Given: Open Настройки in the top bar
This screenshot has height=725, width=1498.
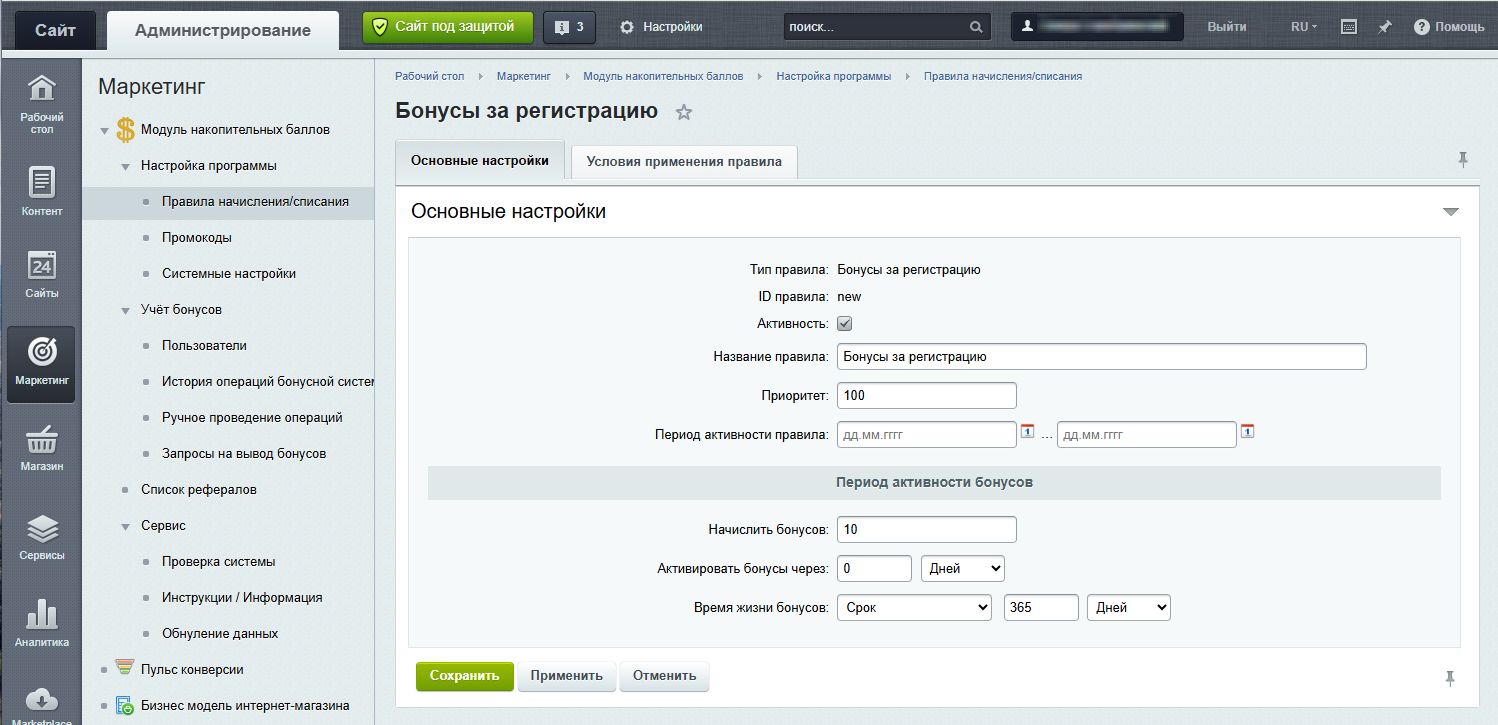Looking at the screenshot, I should (x=661, y=27).
